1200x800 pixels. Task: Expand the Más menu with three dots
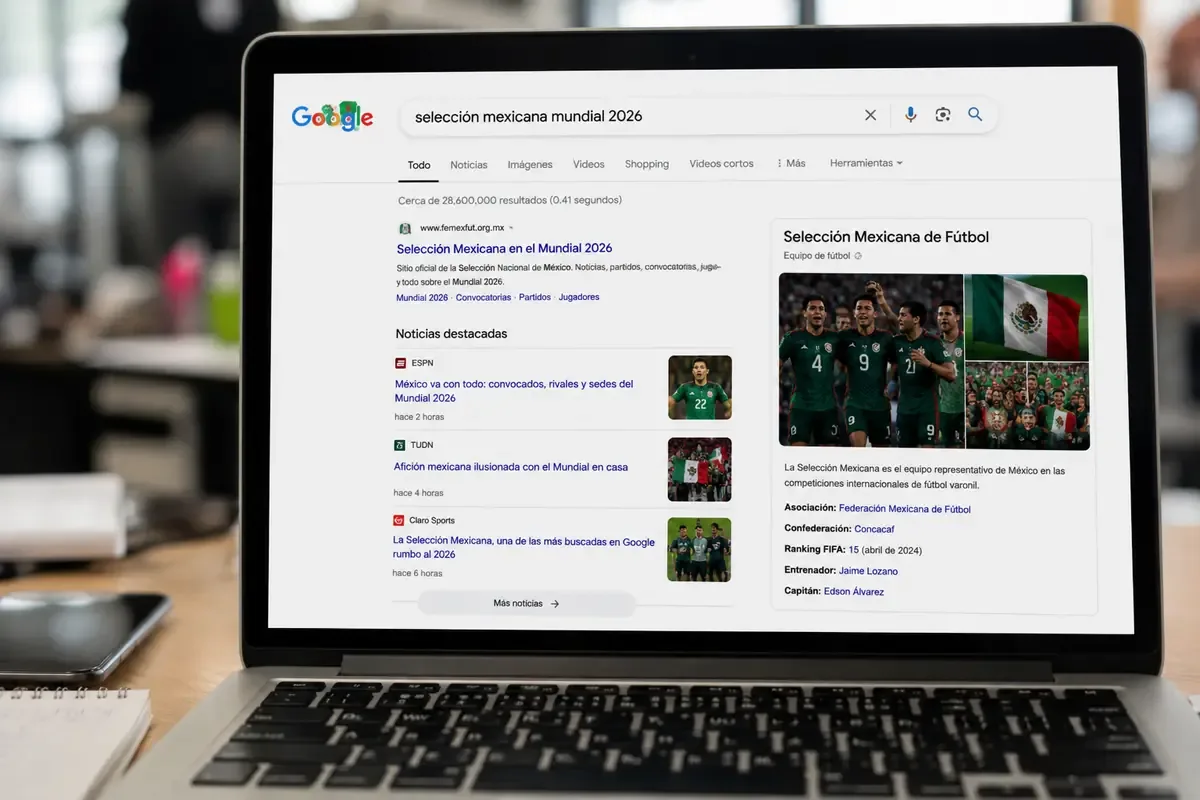pos(791,163)
